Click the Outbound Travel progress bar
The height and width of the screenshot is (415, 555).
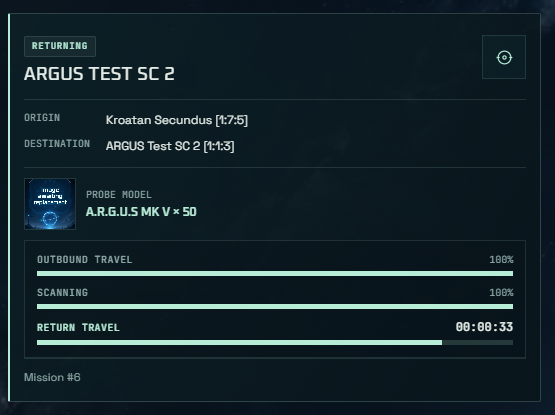tap(275, 273)
